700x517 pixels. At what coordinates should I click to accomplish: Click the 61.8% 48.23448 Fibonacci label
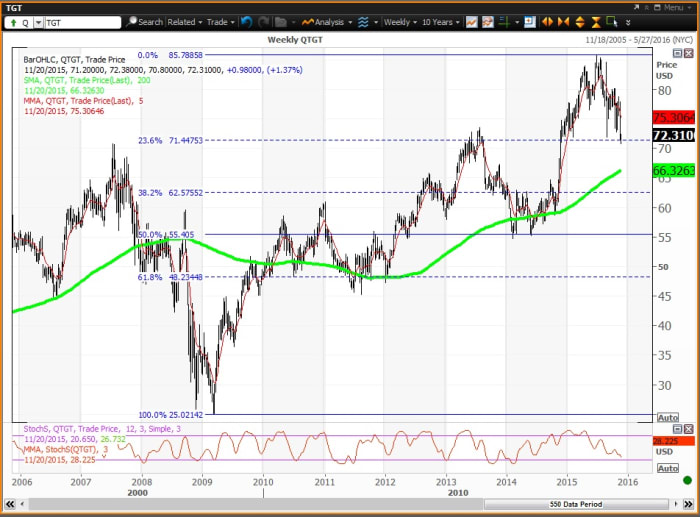click(x=170, y=277)
